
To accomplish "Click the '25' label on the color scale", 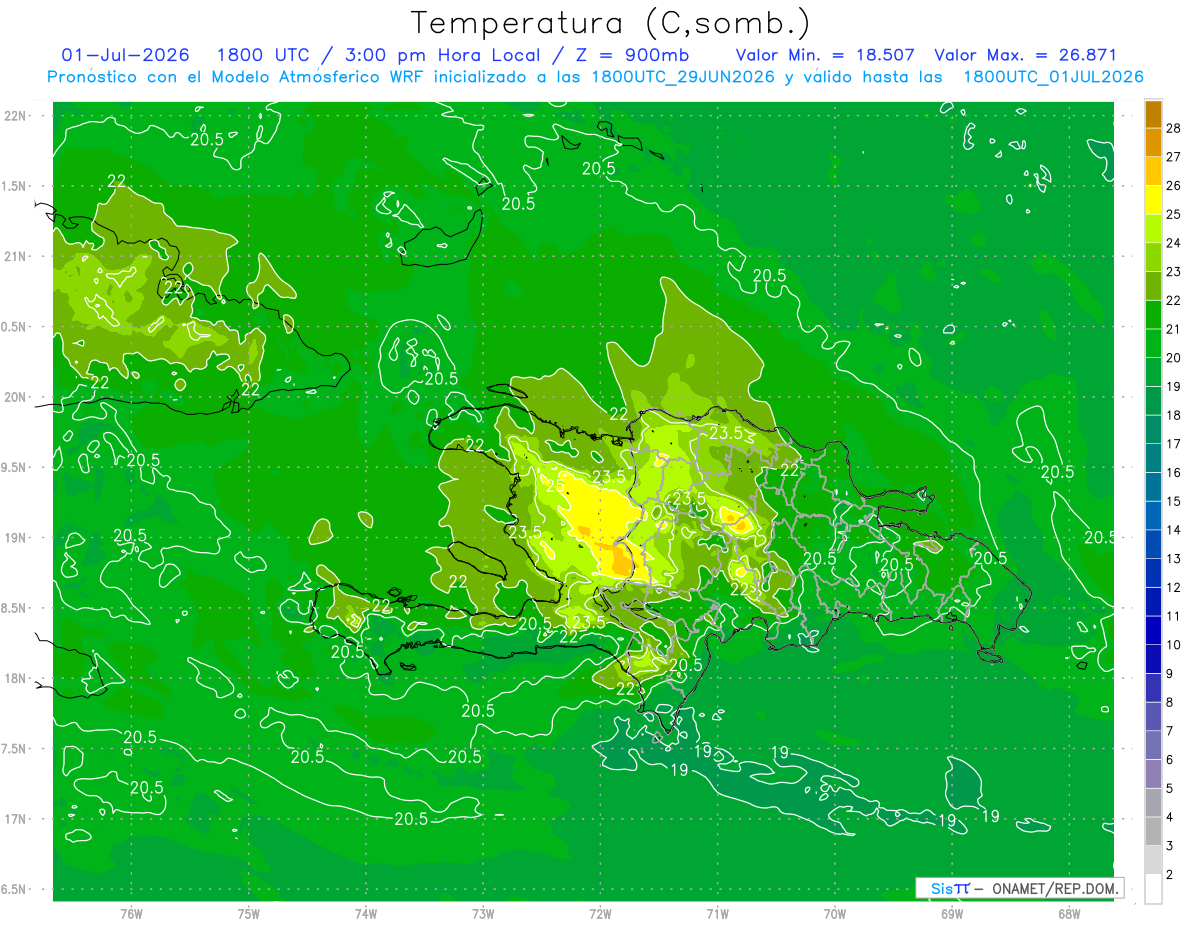I will tap(1174, 214).
